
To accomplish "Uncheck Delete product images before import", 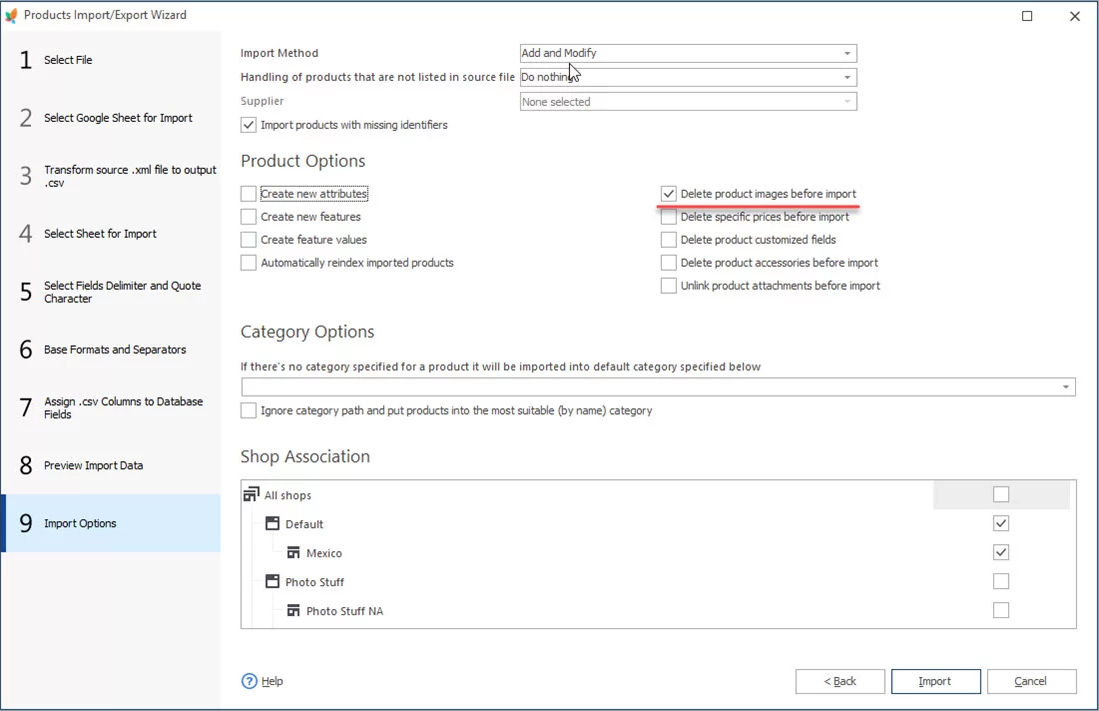I will [669, 194].
